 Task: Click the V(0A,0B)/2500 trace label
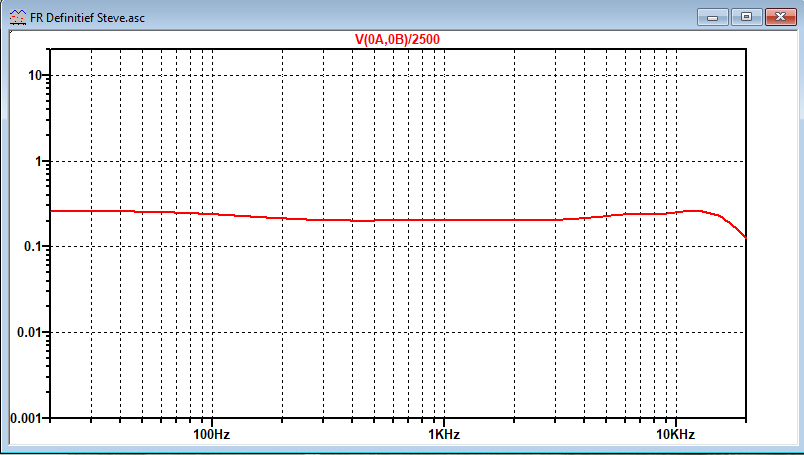(397, 39)
